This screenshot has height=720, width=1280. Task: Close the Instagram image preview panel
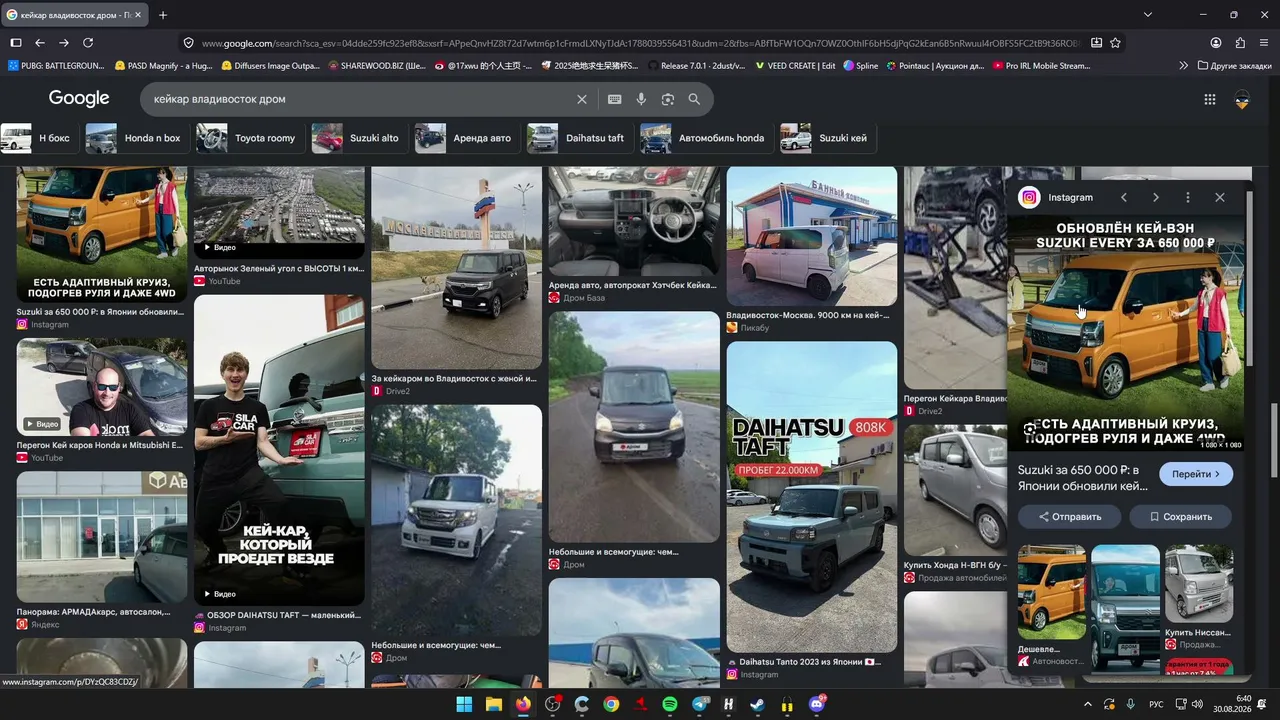pyautogui.click(x=1220, y=198)
